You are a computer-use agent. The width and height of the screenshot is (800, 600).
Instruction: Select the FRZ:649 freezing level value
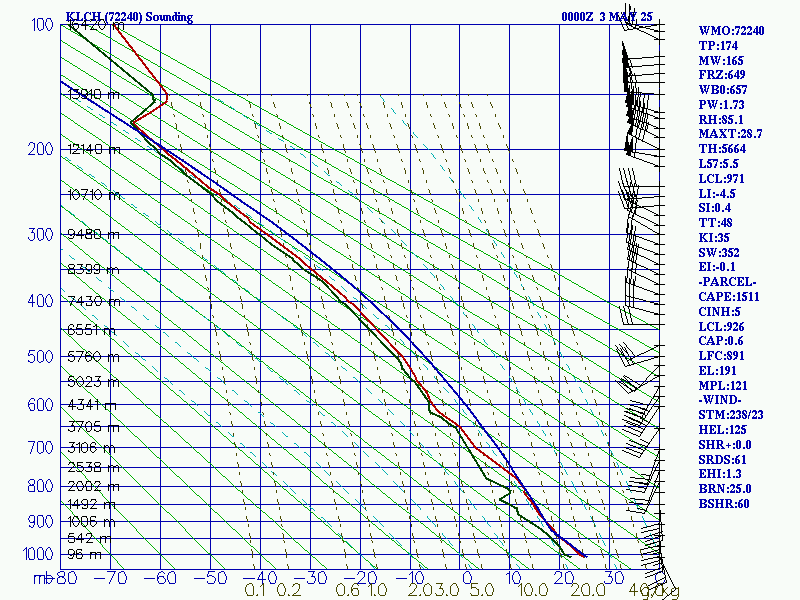click(722, 75)
